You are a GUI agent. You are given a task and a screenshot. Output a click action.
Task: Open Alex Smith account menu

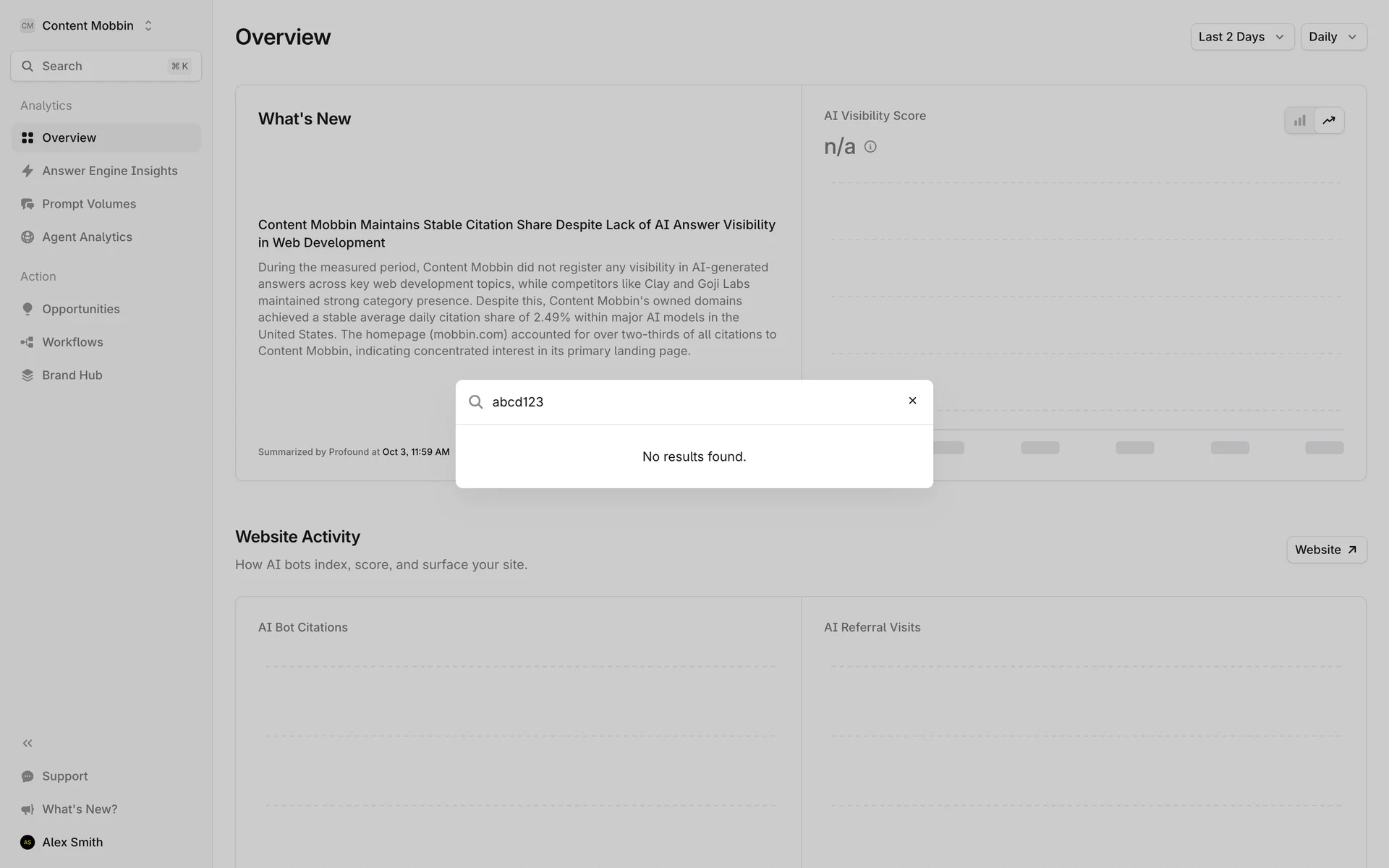(72, 842)
